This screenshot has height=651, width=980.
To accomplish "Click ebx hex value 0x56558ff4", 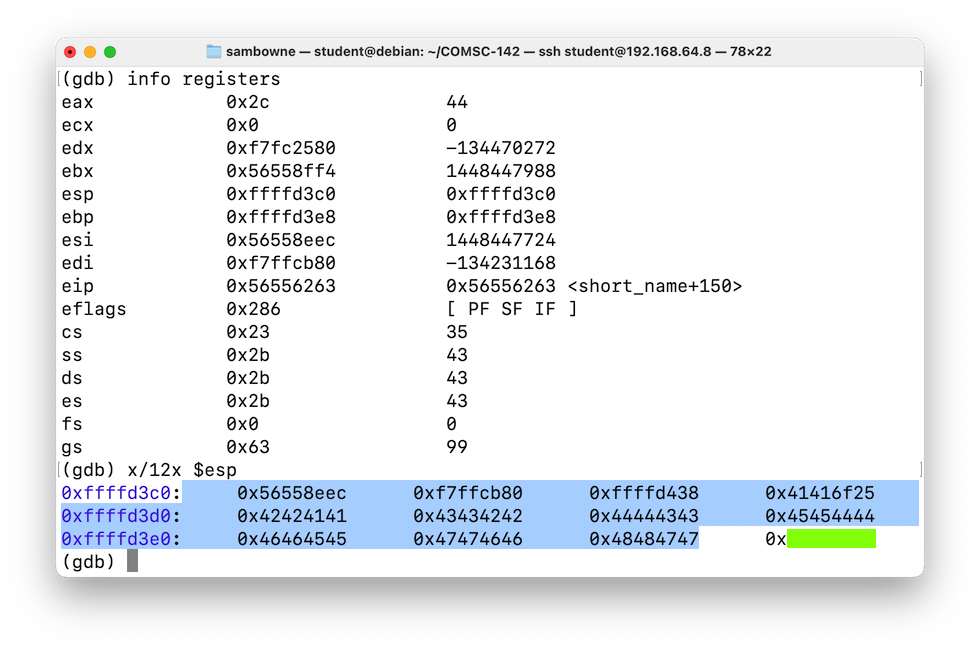I will [x=281, y=171].
